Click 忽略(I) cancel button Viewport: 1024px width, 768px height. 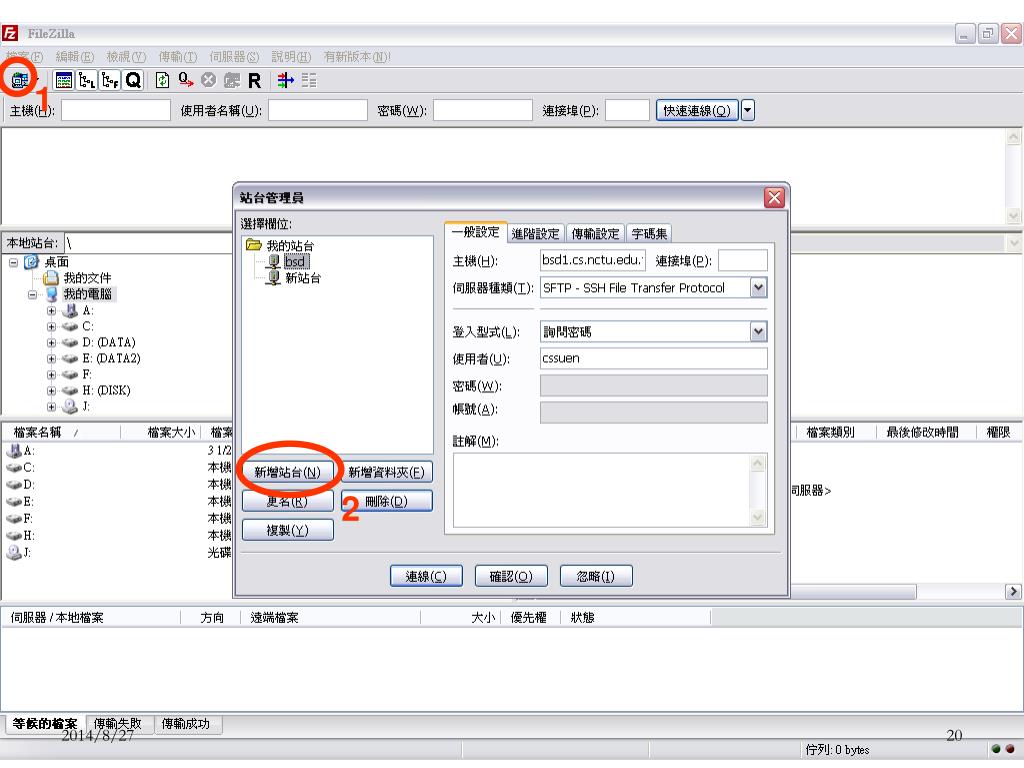point(596,576)
